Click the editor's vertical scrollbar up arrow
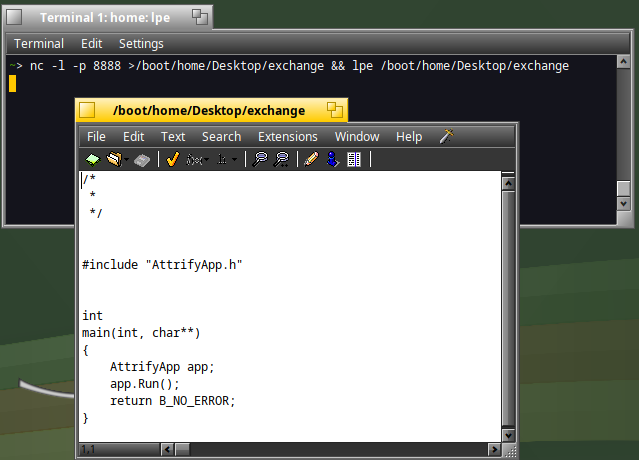639x460 pixels. coord(508,184)
